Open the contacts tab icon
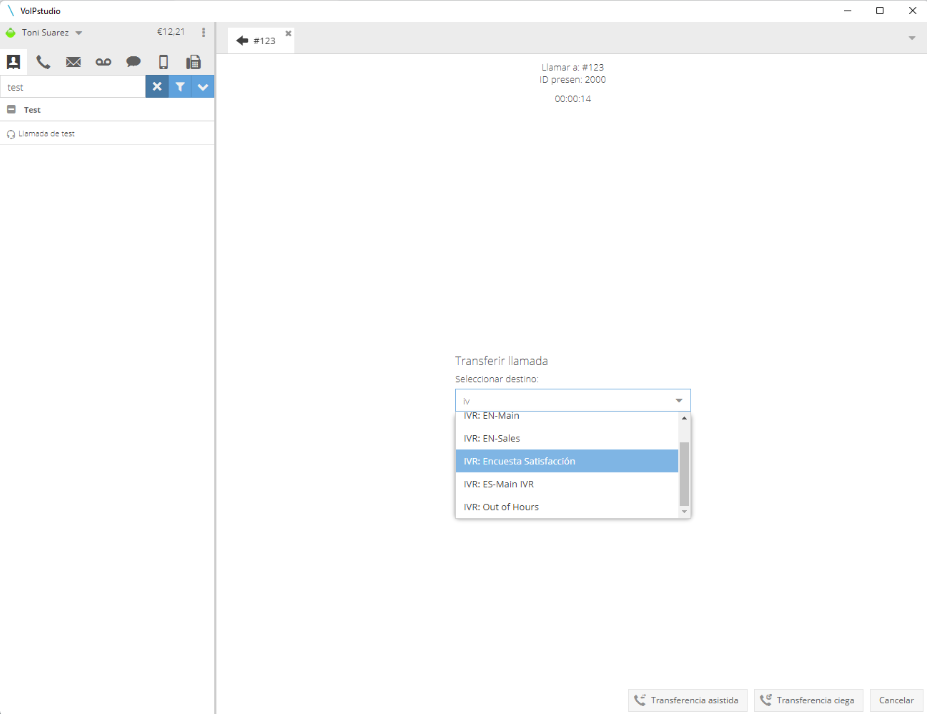Image resolution: width=927 pixels, height=714 pixels. (x=14, y=62)
